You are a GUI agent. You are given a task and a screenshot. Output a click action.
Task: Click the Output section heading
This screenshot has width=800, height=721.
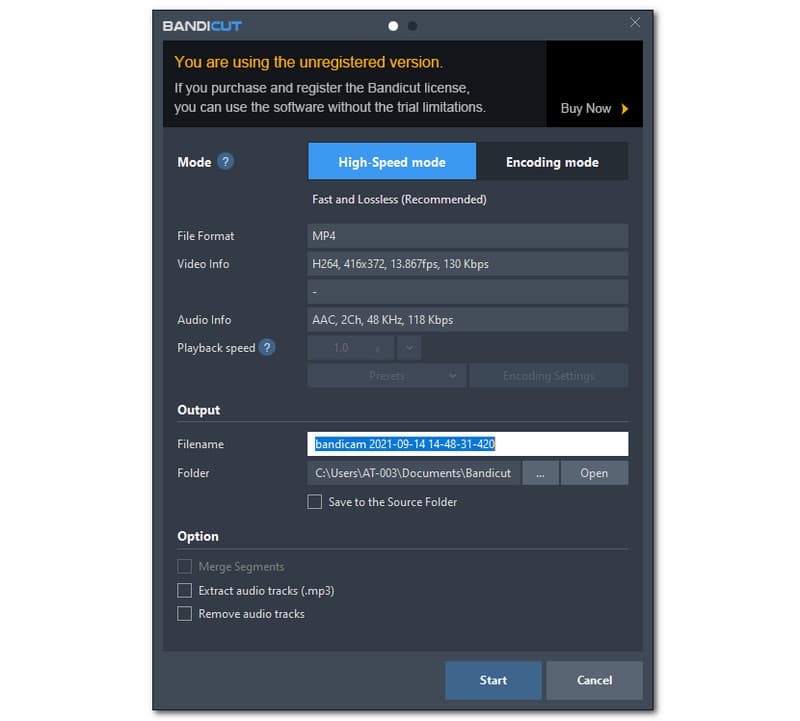[x=198, y=410]
